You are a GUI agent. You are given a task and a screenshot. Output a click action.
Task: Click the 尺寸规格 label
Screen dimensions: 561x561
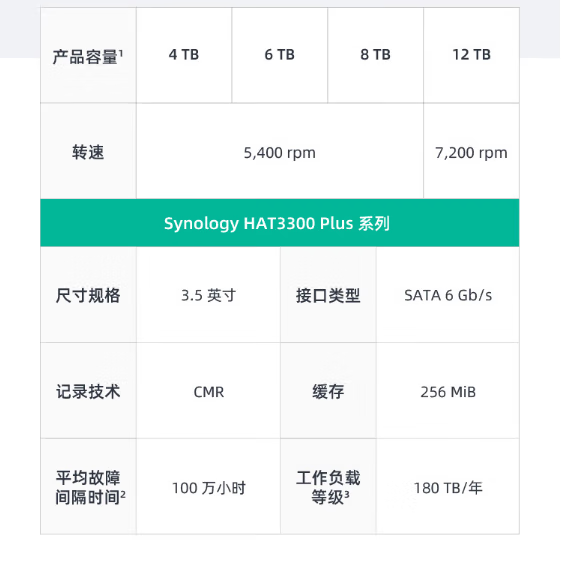tap(88, 295)
